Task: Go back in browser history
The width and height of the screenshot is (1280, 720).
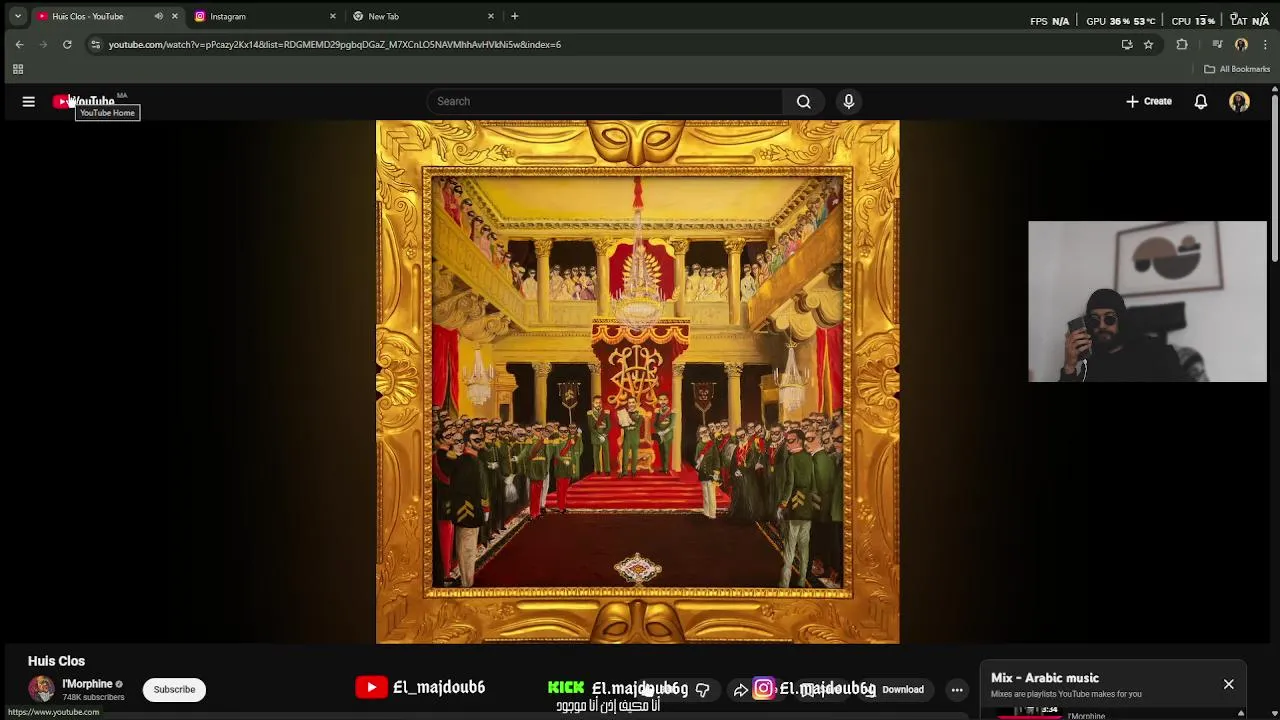Action: (x=19, y=44)
